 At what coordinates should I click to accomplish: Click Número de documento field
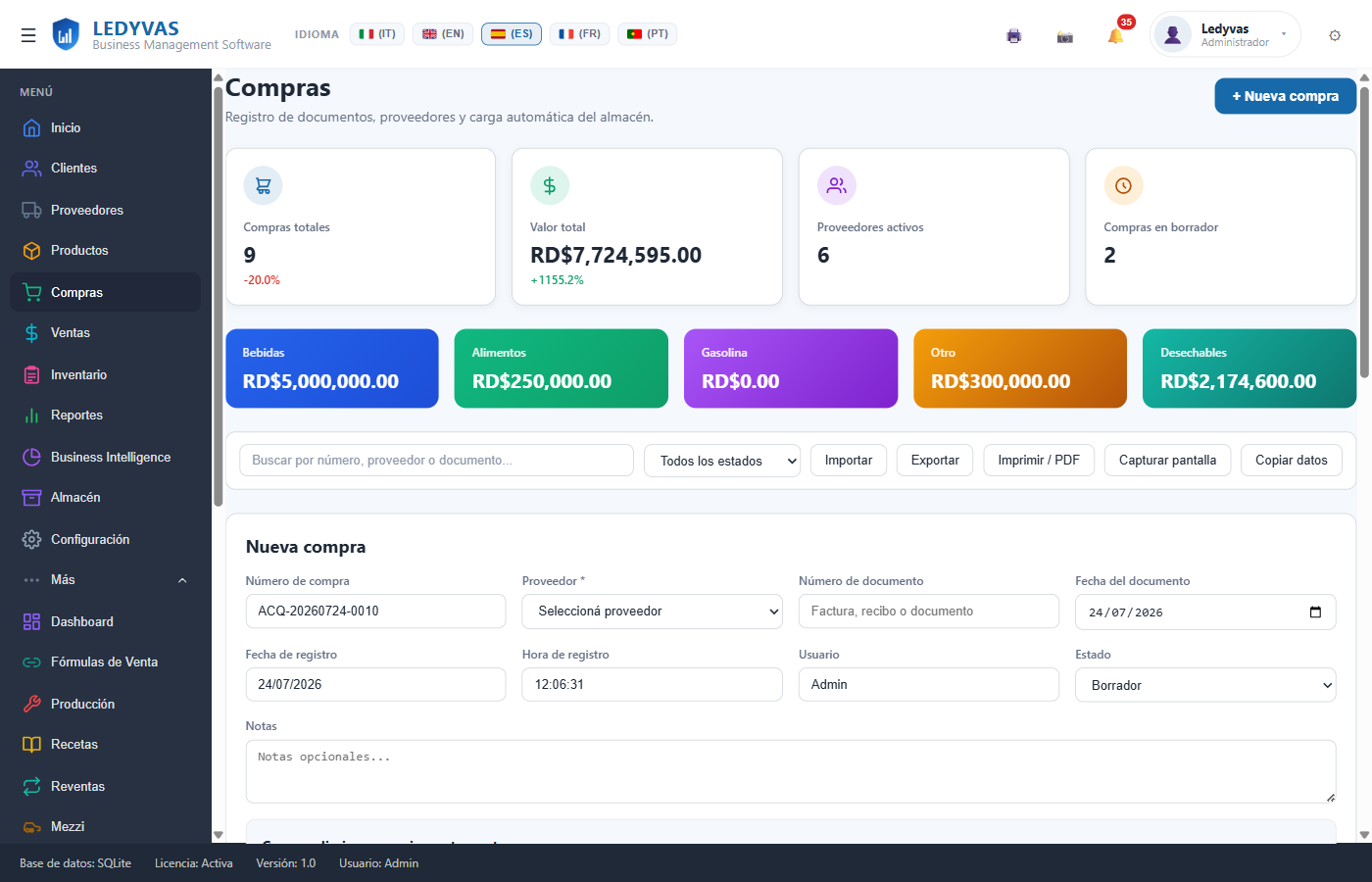929,611
